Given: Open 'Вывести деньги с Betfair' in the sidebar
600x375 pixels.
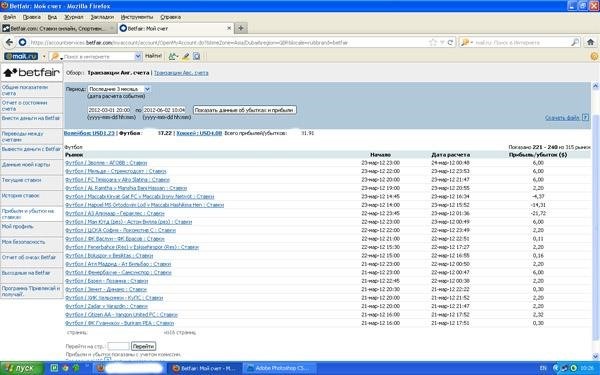Looking at the screenshot, I should 31,149.
